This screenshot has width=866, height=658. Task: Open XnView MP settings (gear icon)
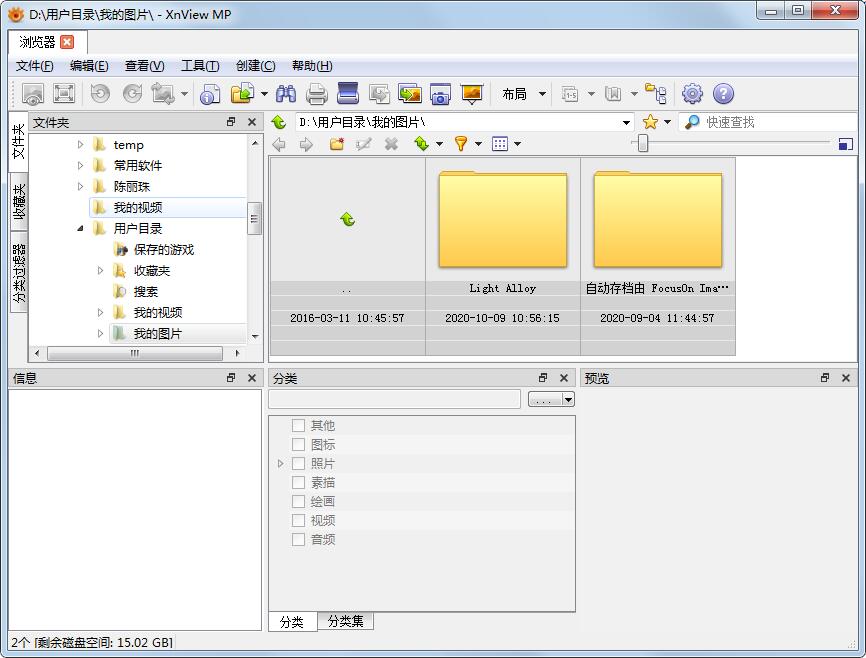691,93
